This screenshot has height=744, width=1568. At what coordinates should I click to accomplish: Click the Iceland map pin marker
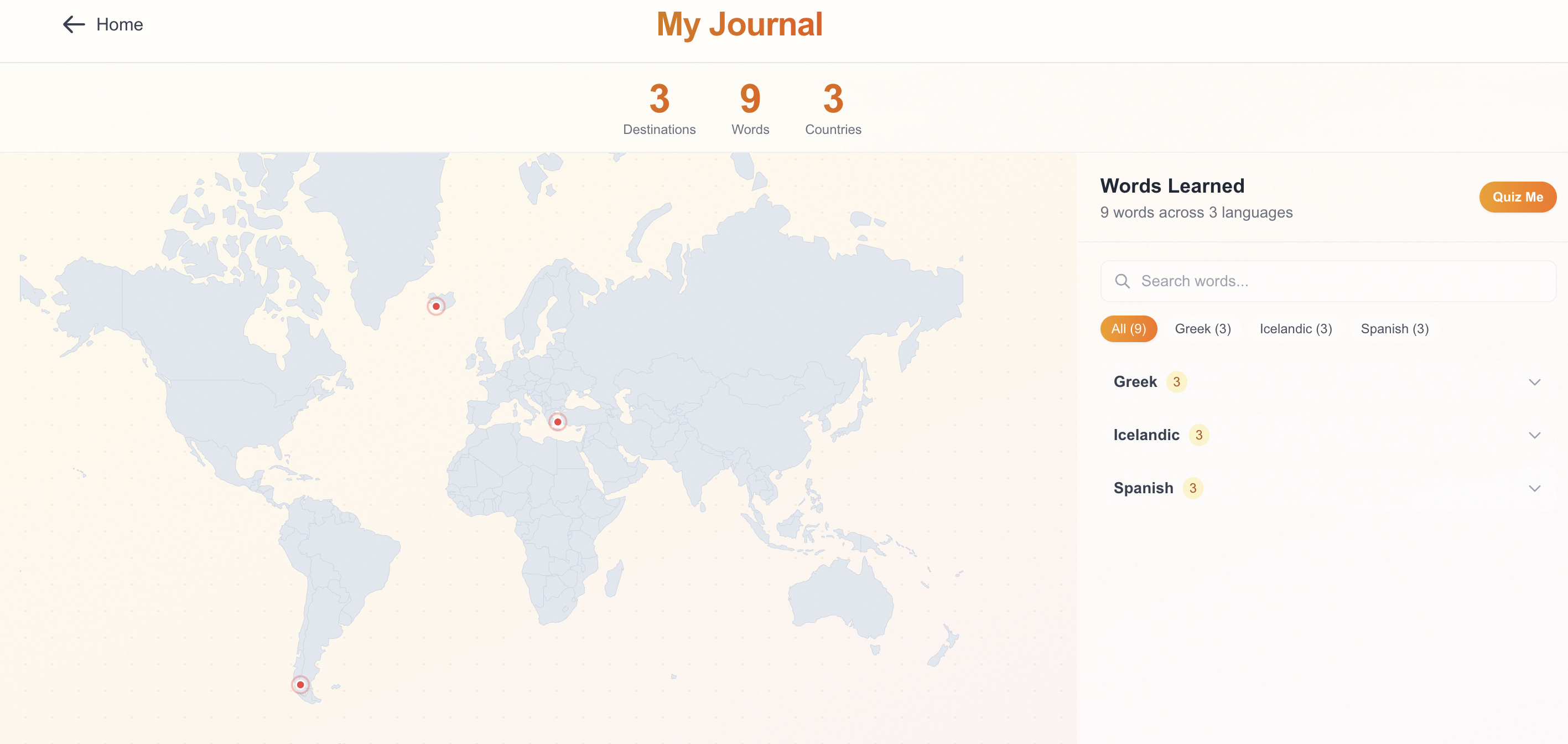[436, 306]
